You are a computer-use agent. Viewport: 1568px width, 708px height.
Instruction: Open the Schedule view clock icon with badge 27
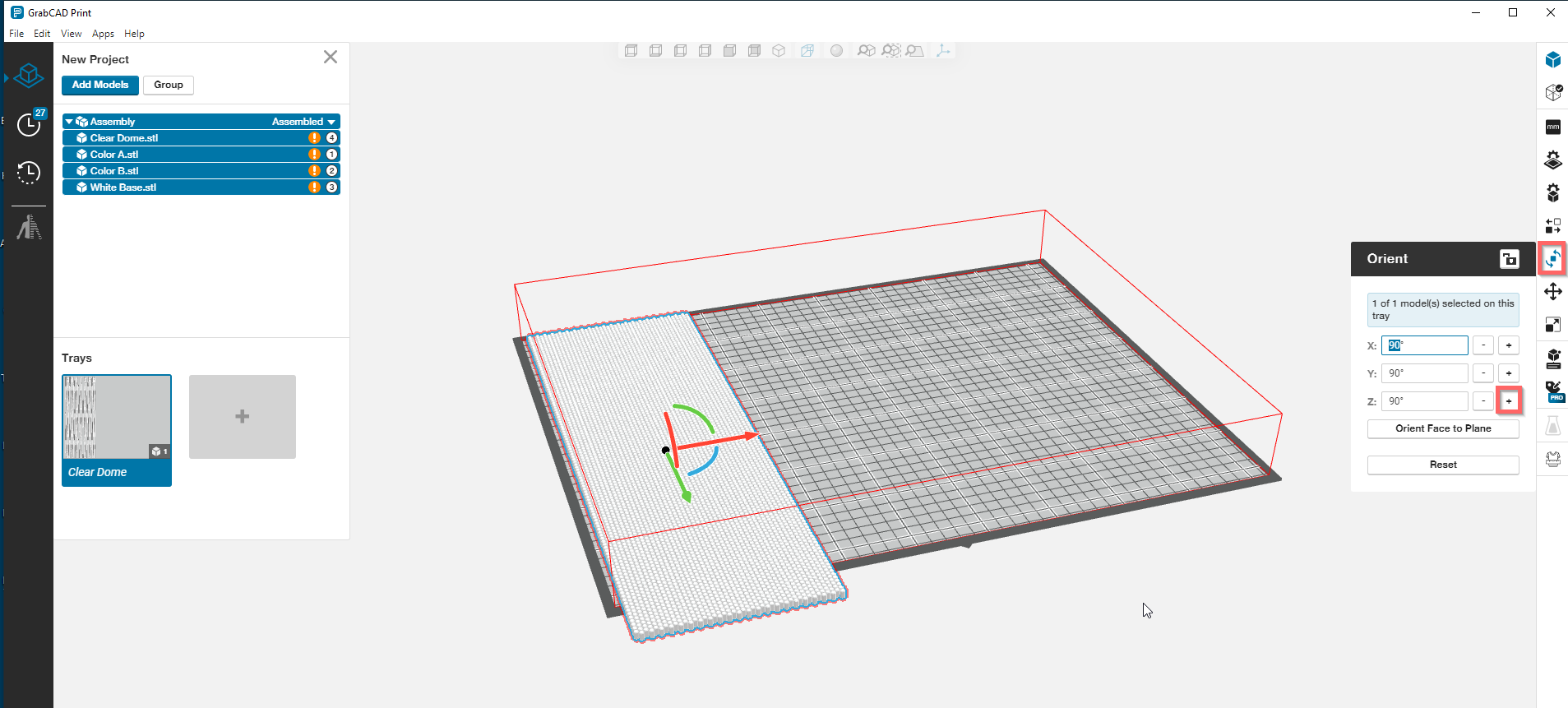click(x=29, y=124)
